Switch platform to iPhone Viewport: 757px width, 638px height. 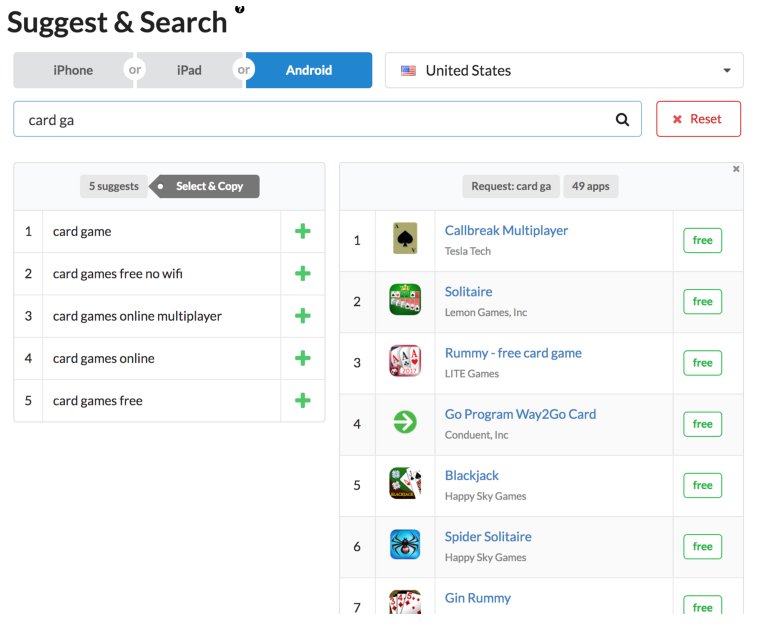73,70
